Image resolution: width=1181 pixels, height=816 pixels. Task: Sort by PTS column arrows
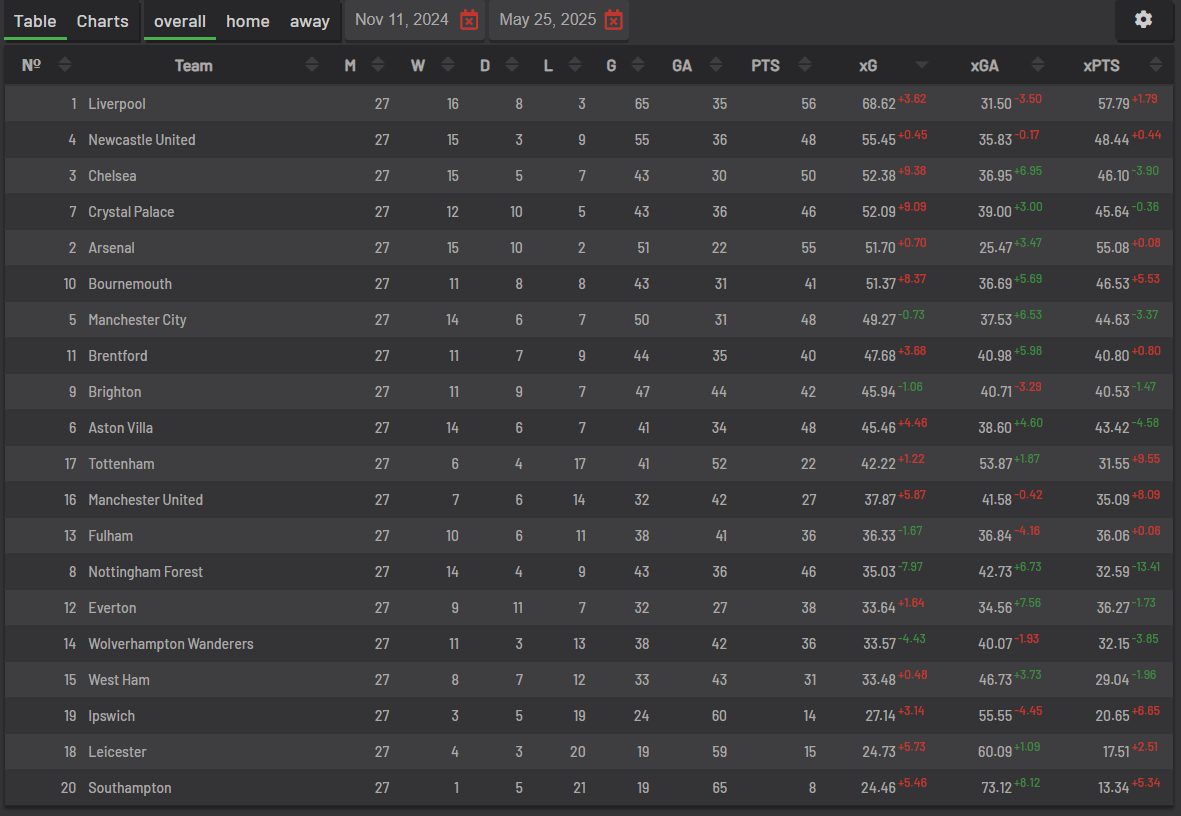[x=804, y=65]
